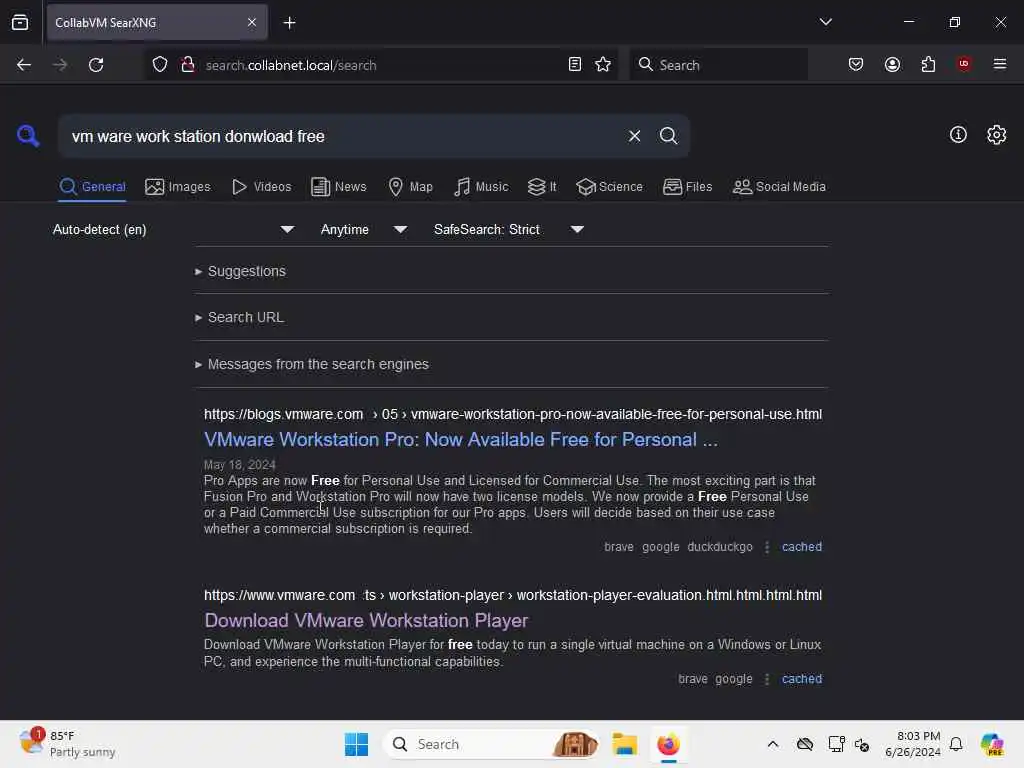Viewport: 1024px width, 768px height.
Task: Open the Auto-detect (en) language dropdown
Action: pos(173,229)
